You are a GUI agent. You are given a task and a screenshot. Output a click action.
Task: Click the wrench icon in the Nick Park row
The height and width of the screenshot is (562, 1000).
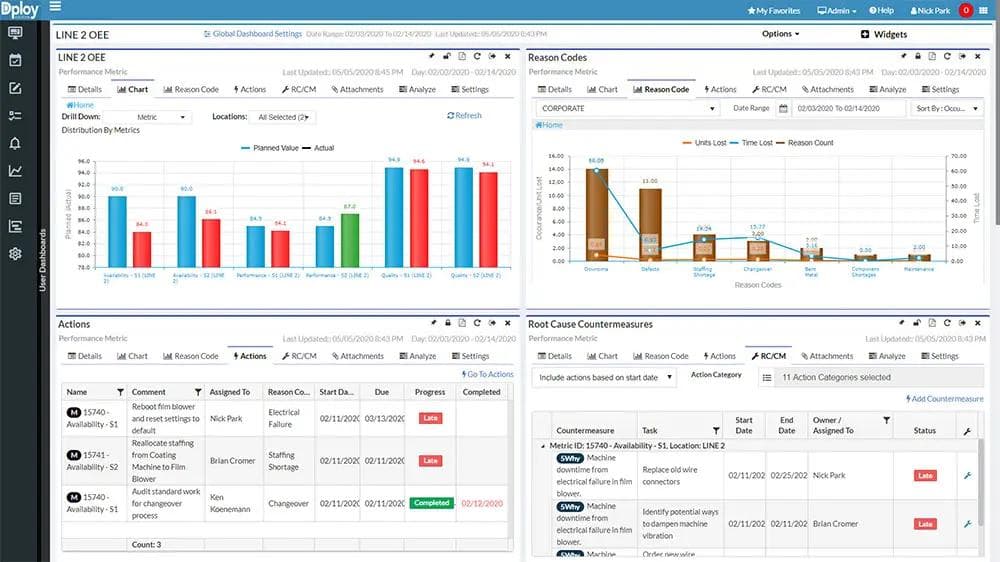point(967,476)
